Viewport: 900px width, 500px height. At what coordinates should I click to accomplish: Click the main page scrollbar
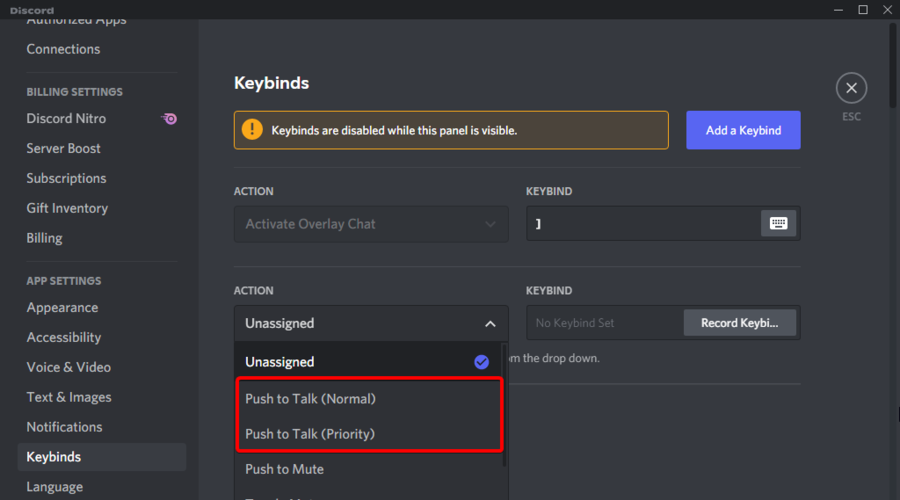(x=893, y=64)
